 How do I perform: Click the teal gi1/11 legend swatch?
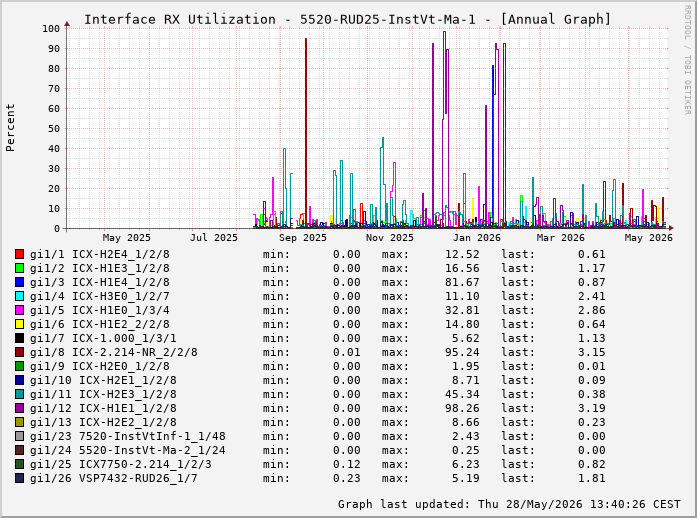coord(19,394)
